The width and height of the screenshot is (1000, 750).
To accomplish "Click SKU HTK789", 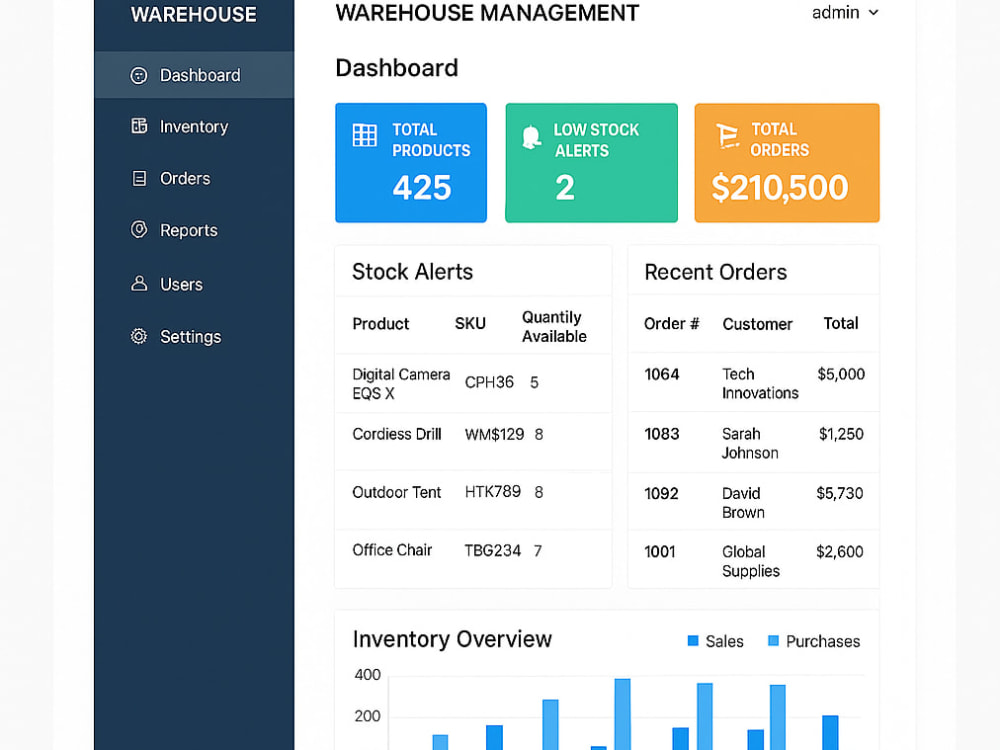I will point(492,492).
